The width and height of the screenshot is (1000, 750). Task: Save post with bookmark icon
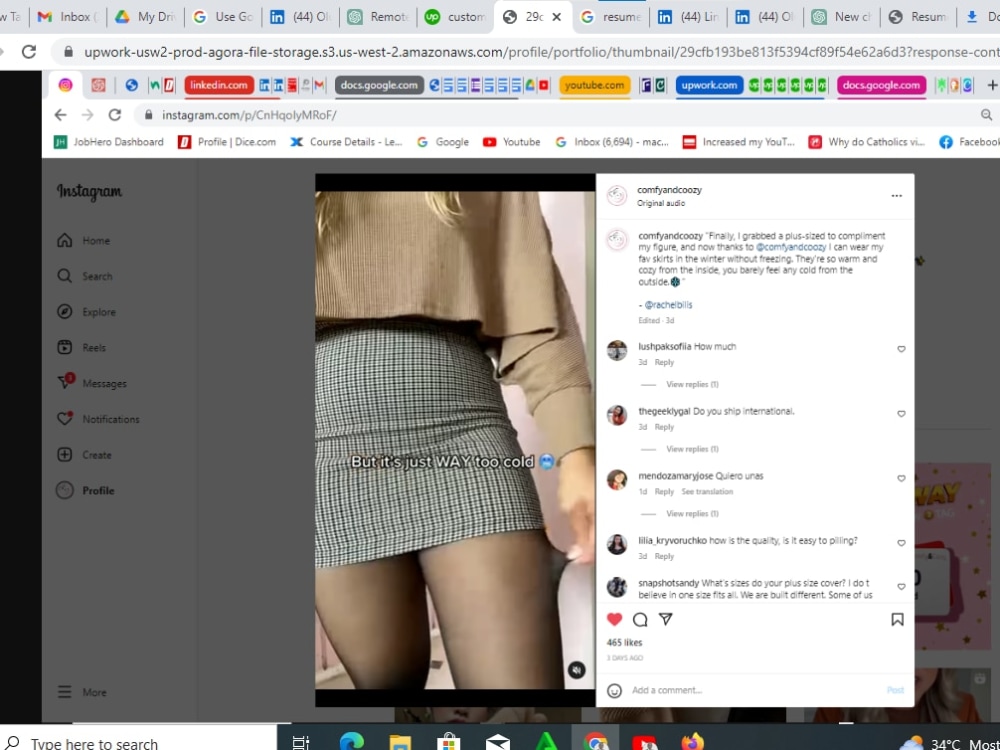coord(897,619)
